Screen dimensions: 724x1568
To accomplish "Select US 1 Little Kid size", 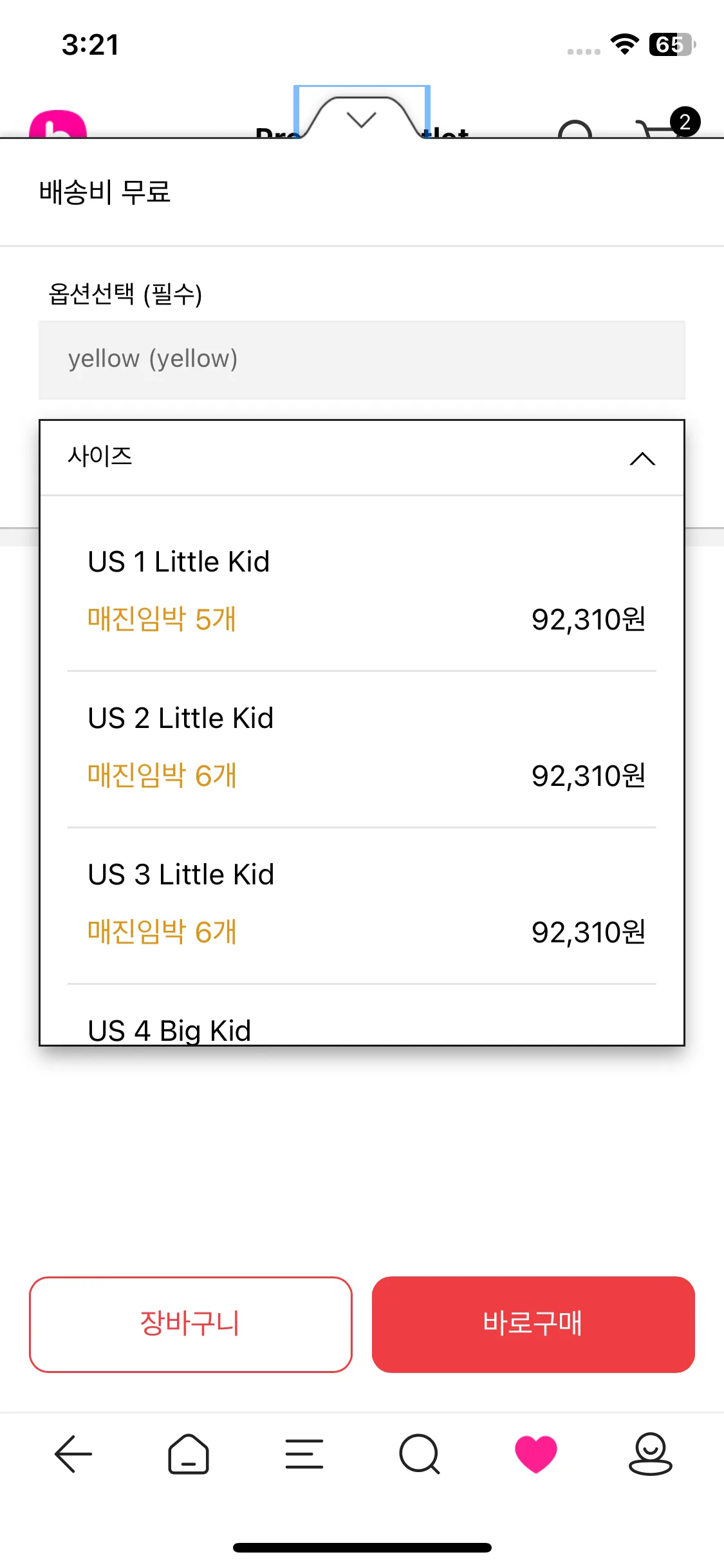I will 362,589.
